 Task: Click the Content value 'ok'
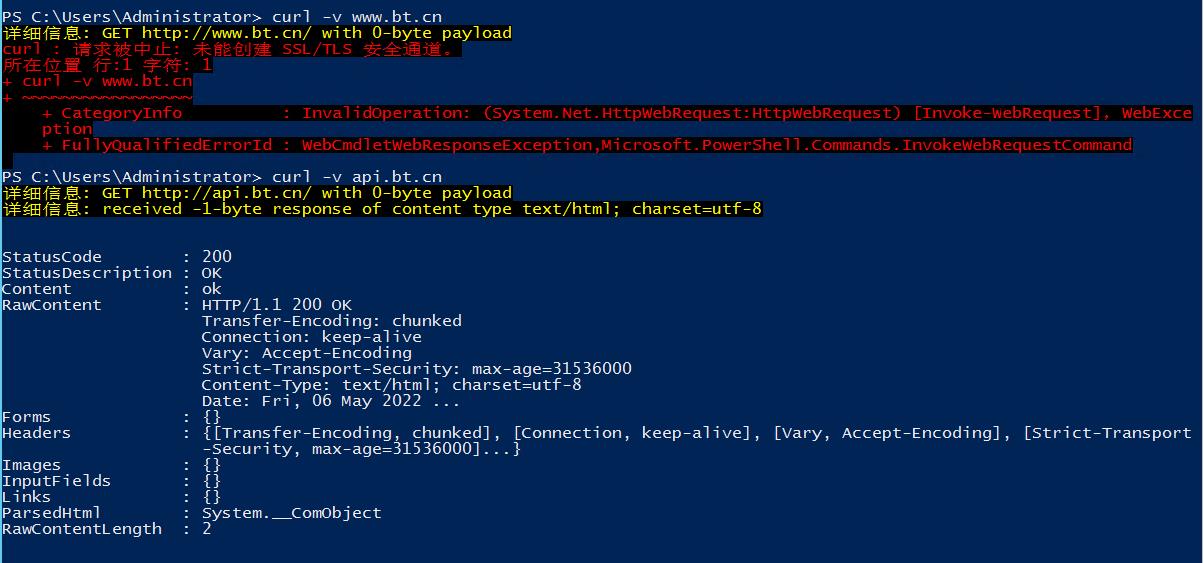[212, 289]
